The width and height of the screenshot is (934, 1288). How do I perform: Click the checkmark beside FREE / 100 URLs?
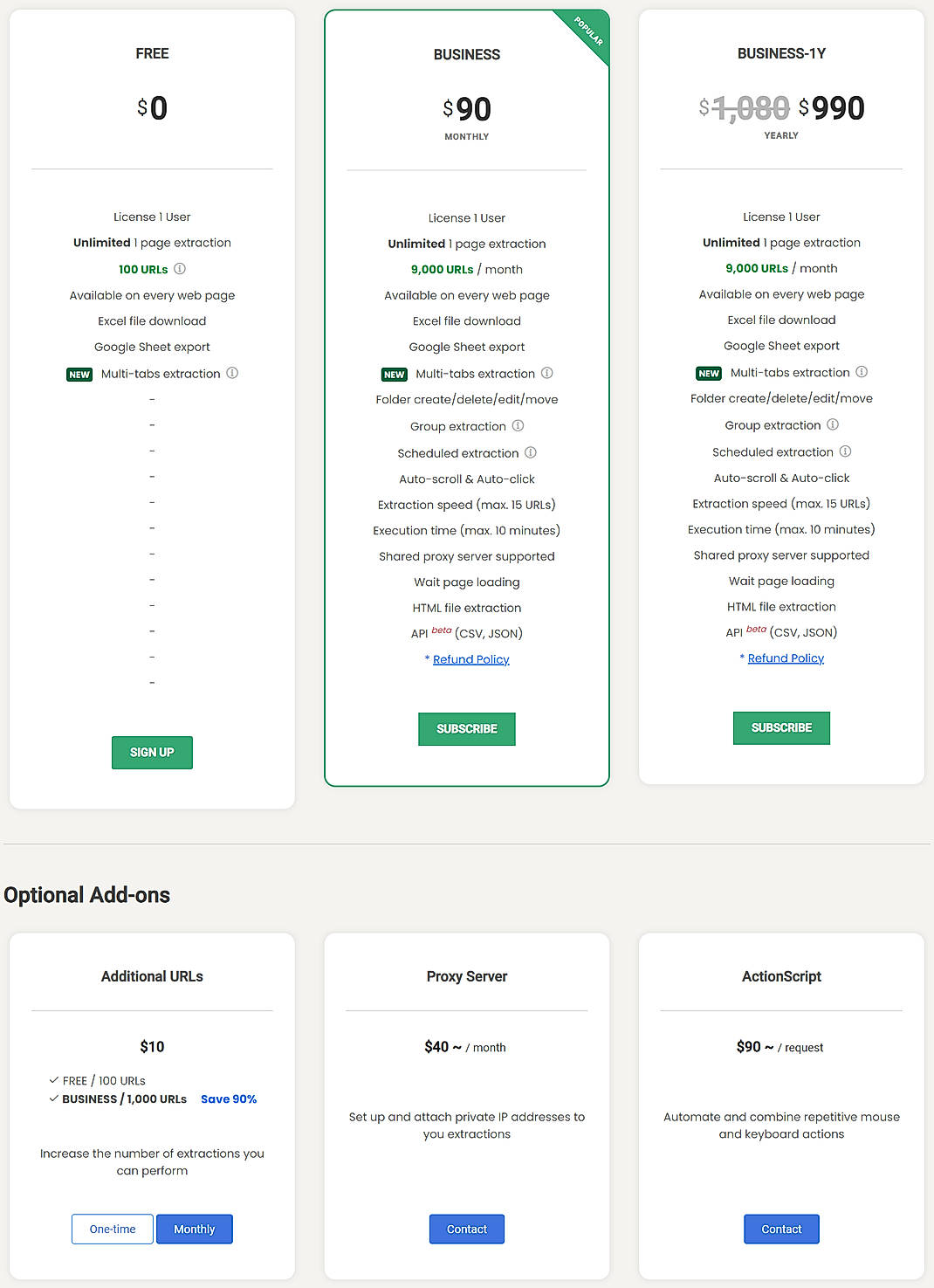click(x=52, y=1080)
